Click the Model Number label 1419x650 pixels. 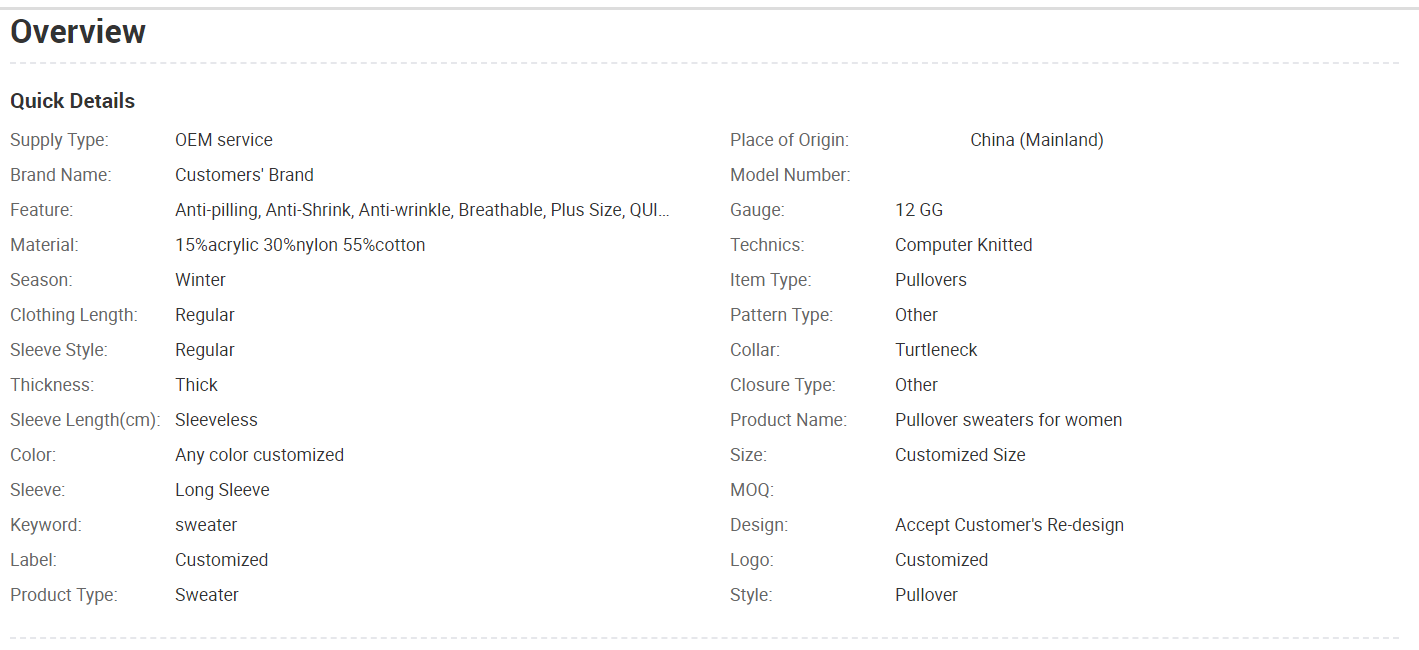pyautogui.click(x=790, y=175)
